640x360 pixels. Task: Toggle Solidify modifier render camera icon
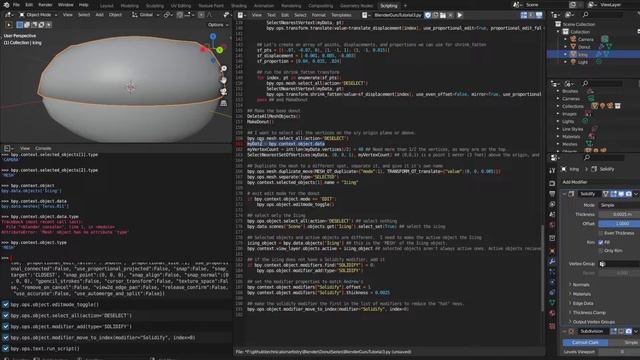(629, 194)
